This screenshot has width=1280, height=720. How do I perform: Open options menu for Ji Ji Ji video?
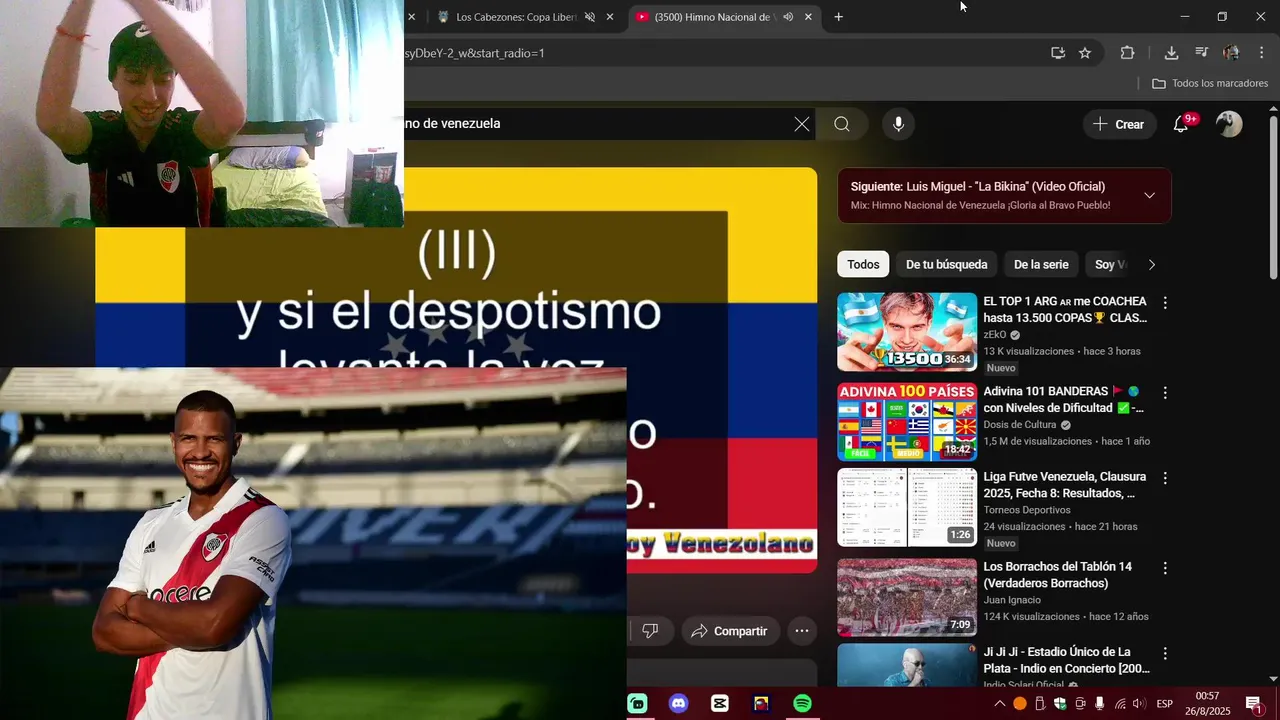pos(1165,653)
